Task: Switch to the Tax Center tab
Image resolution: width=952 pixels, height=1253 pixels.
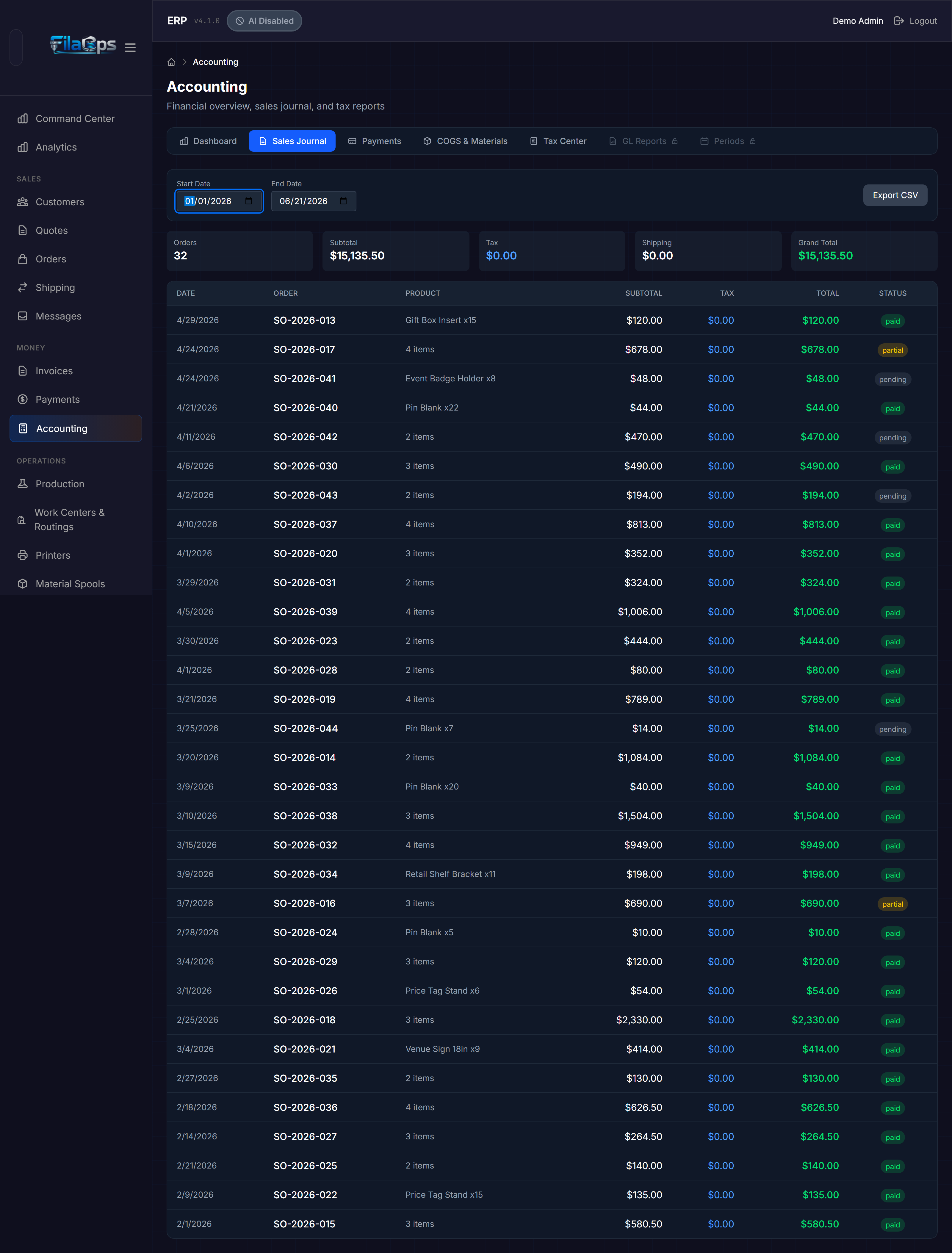Action: click(x=558, y=141)
